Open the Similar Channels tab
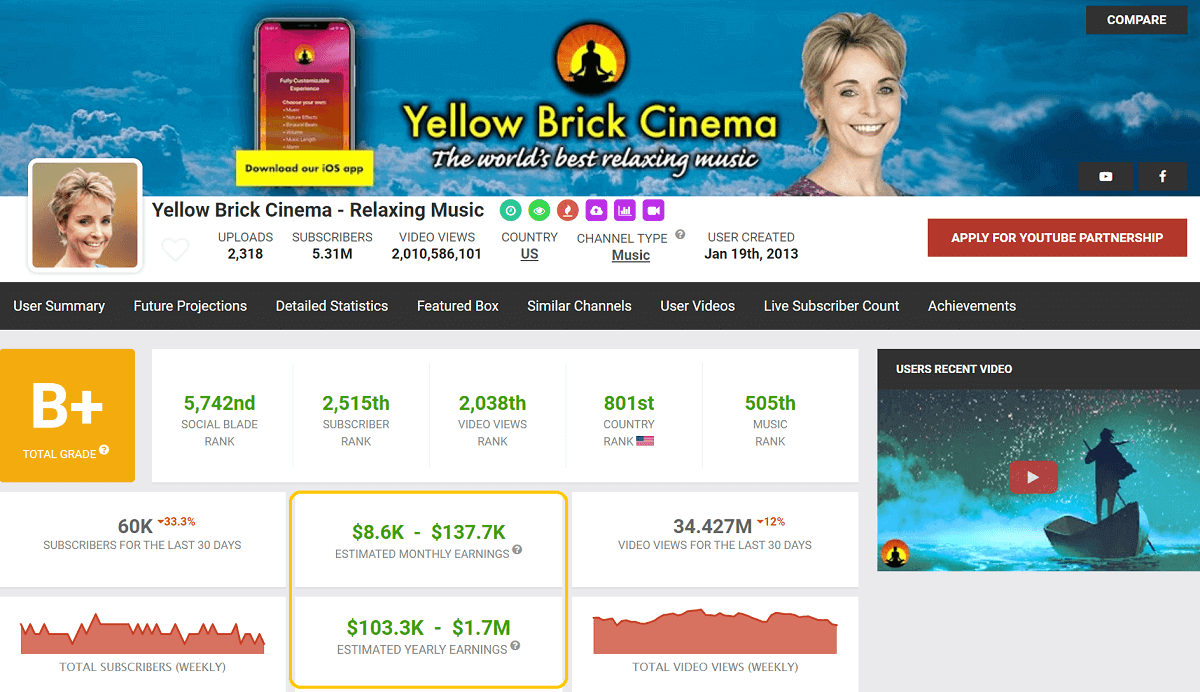Screen dimensions: 1200x692 pyautogui.click(x=579, y=306)
